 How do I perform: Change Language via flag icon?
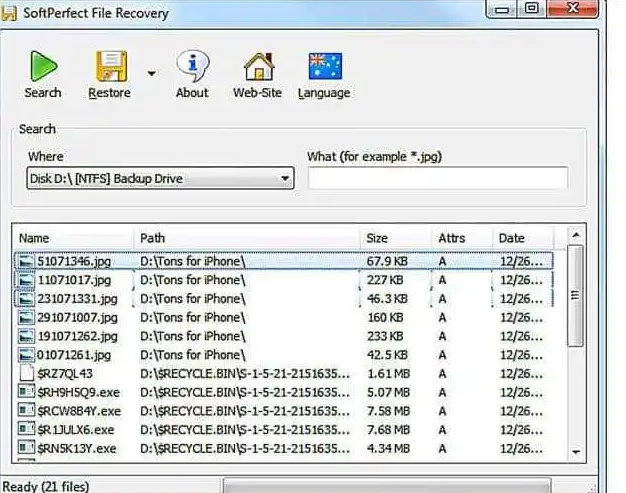coord(325,66)
